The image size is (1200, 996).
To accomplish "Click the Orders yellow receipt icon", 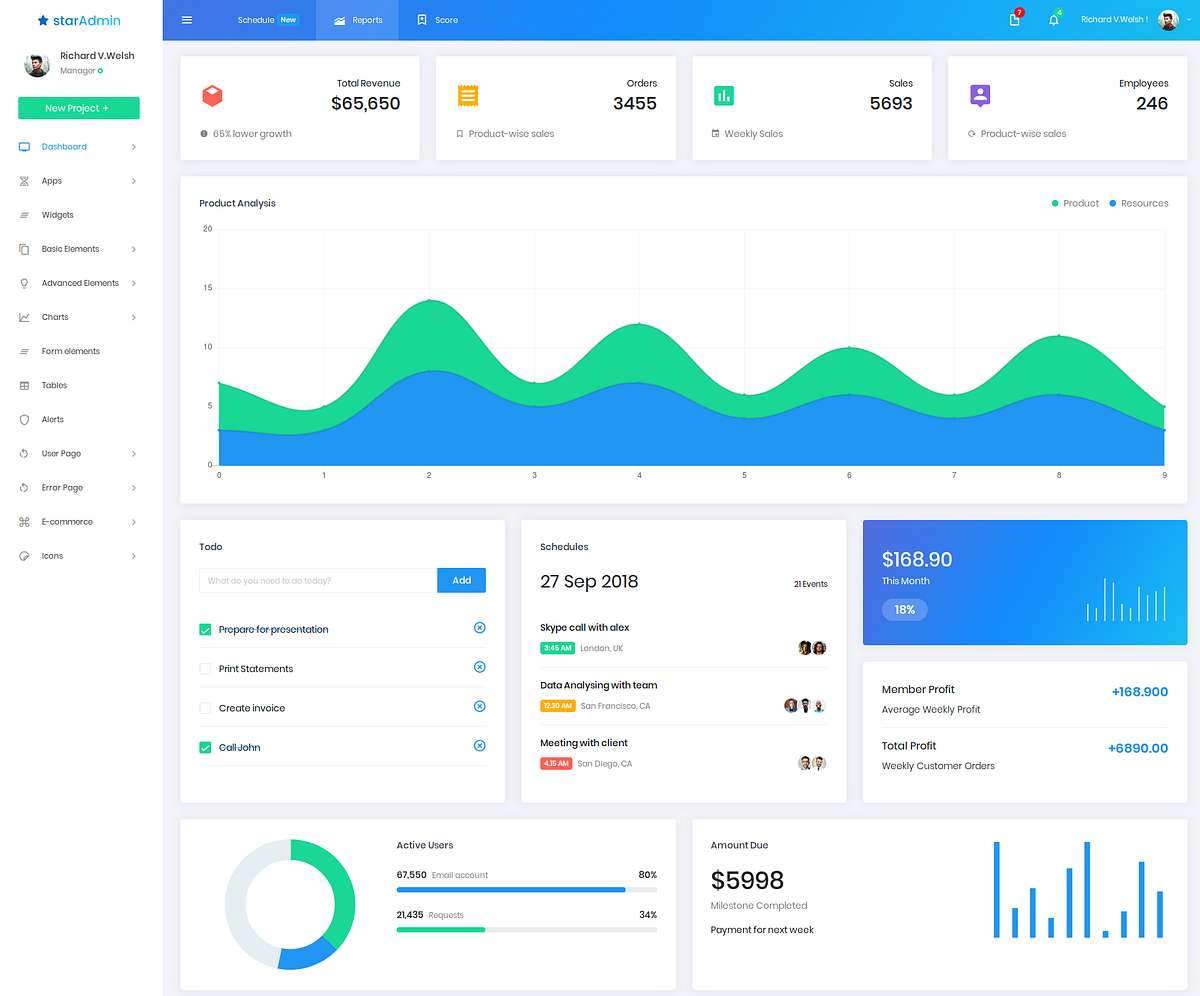I will pyautogui.click(x=468, y=96).
